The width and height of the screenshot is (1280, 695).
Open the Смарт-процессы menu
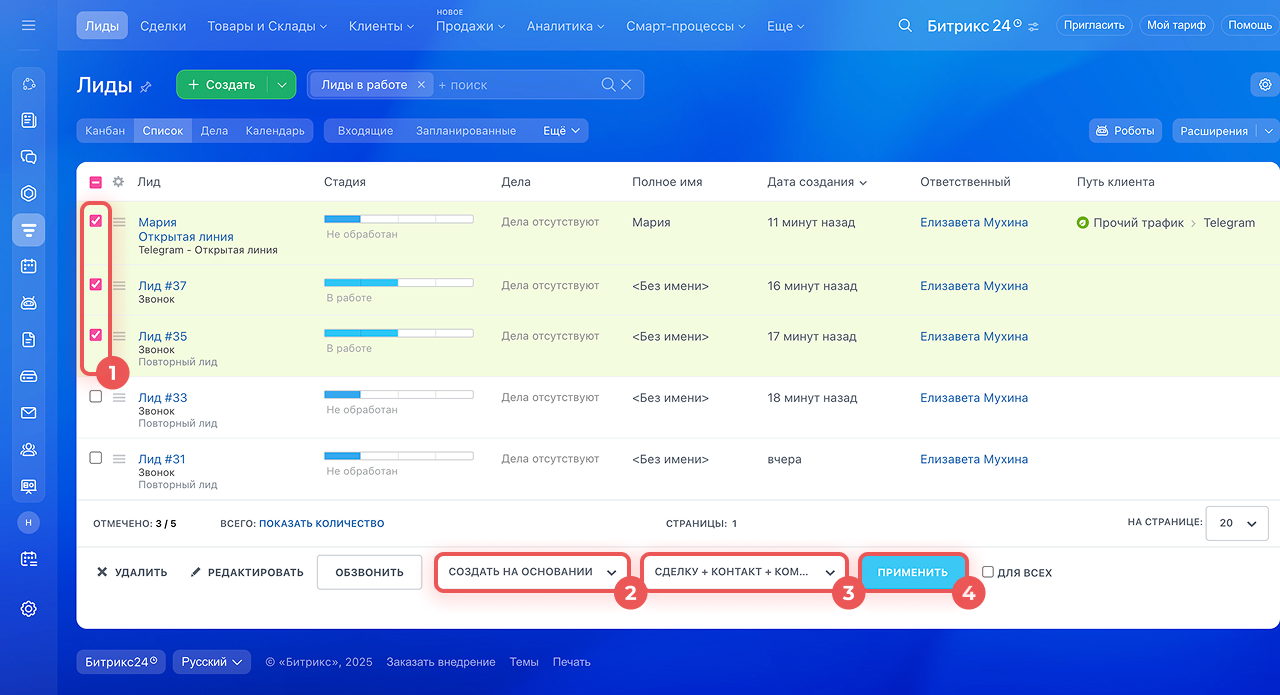click(686, 26)
